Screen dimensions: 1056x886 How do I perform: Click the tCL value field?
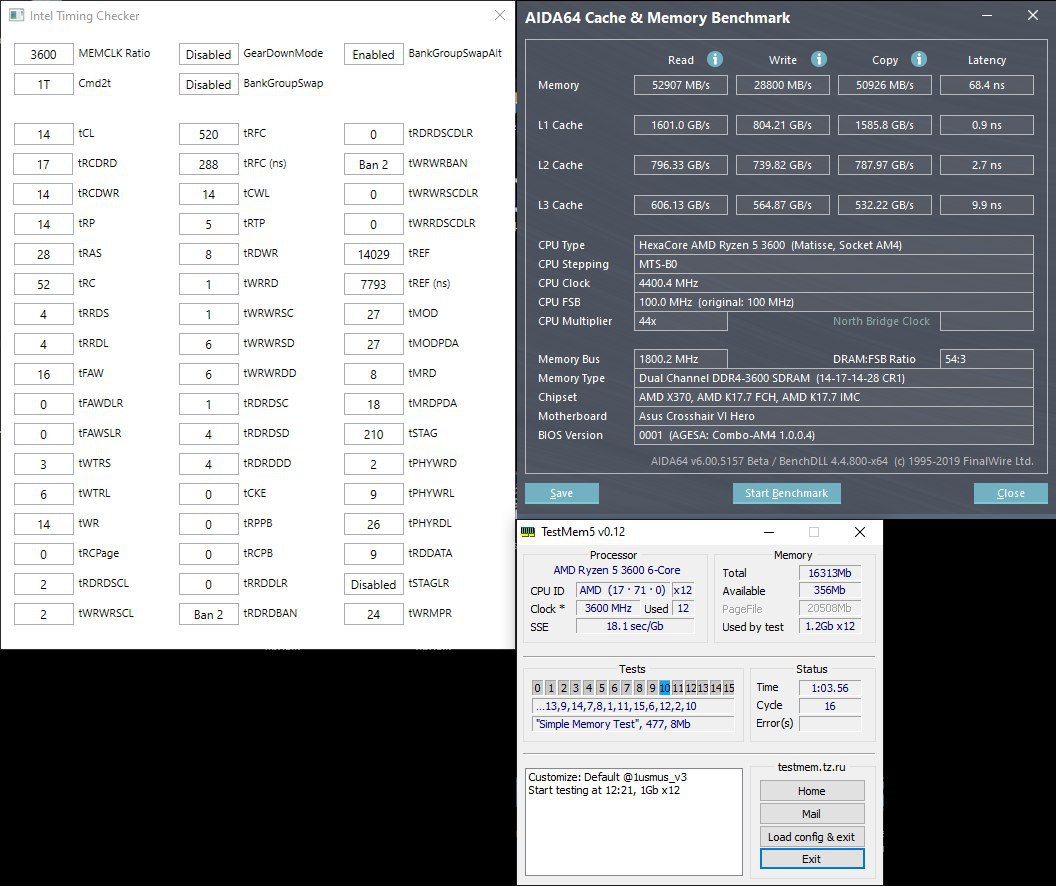(x=44, y=134)
